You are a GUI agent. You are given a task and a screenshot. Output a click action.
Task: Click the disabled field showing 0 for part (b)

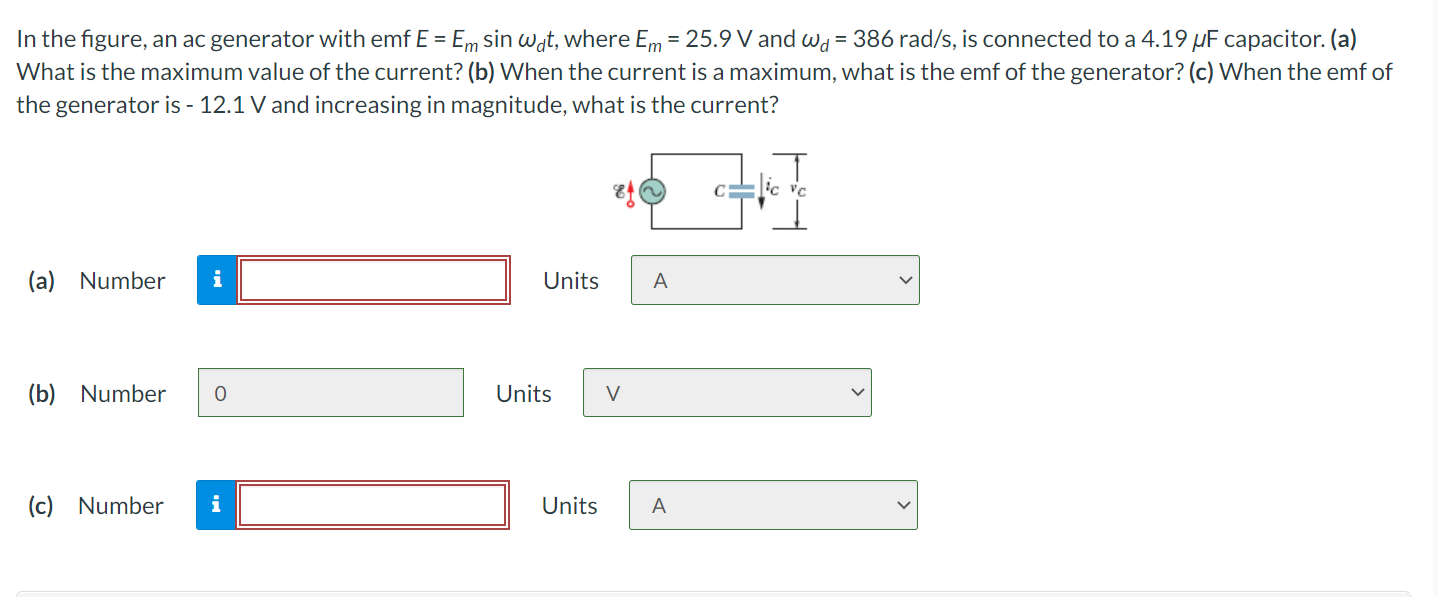[330, 392]
